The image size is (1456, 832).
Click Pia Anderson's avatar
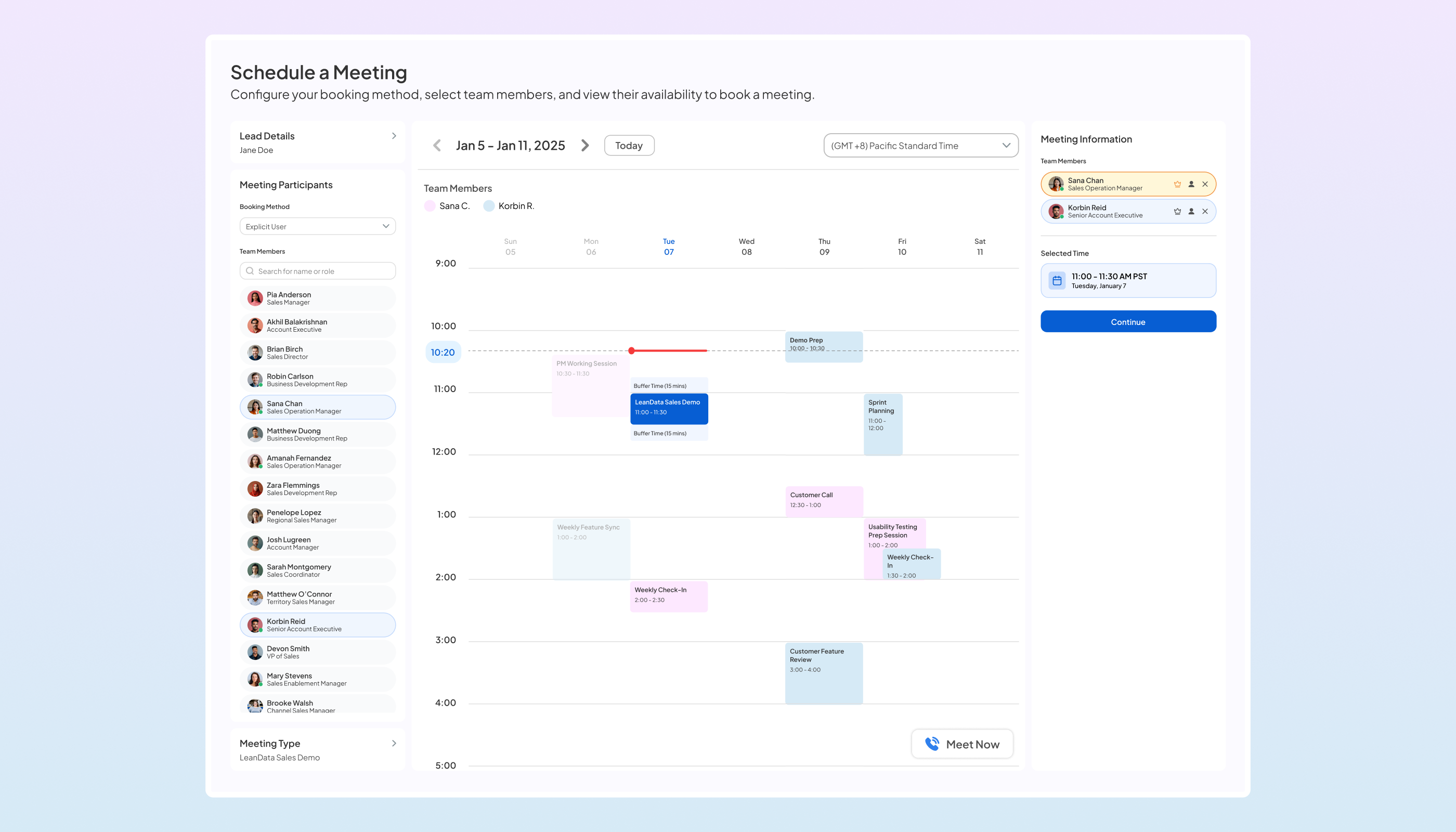(255, 298)
